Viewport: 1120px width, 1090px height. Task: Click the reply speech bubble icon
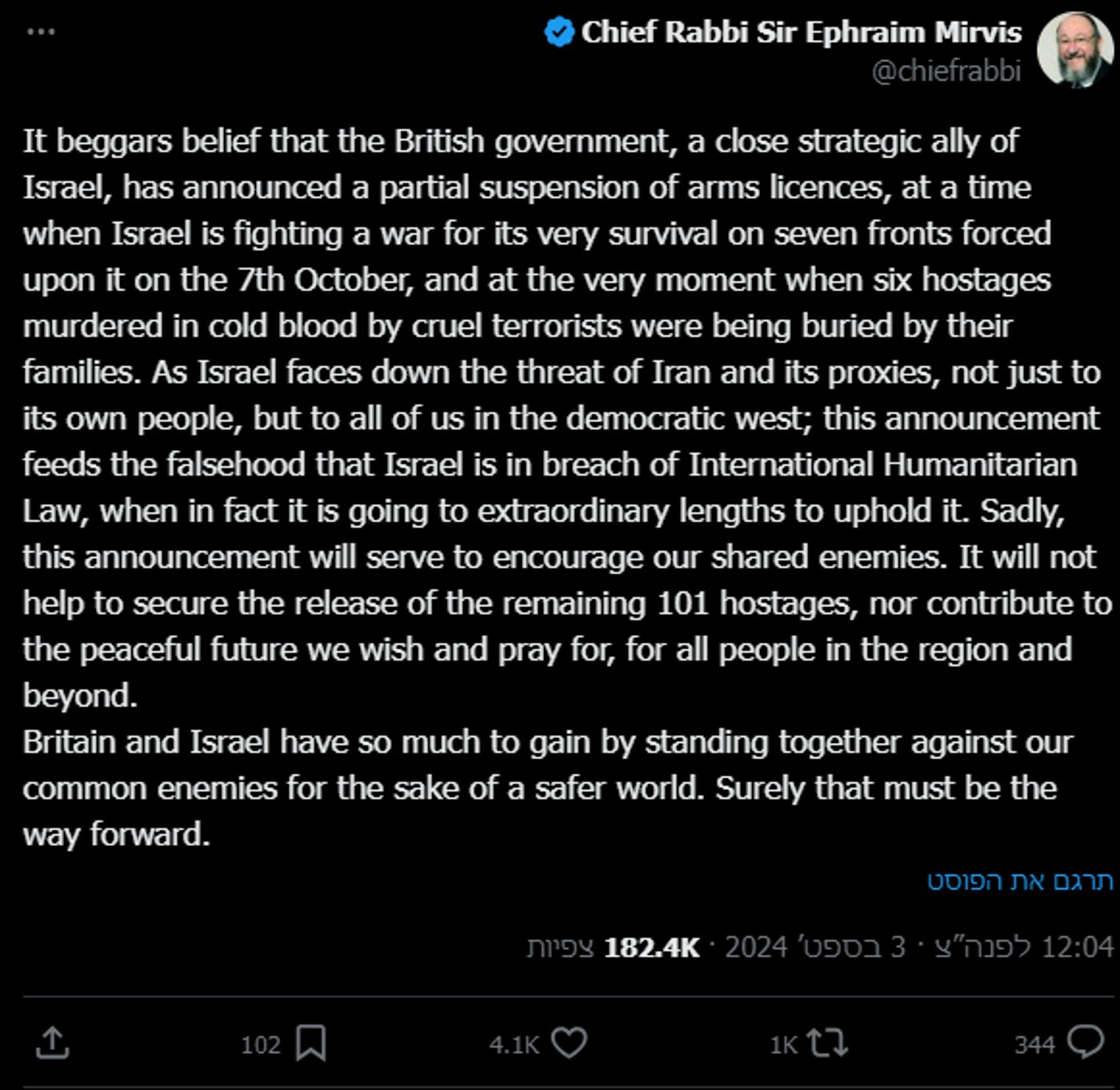tap(1086, 1043)
